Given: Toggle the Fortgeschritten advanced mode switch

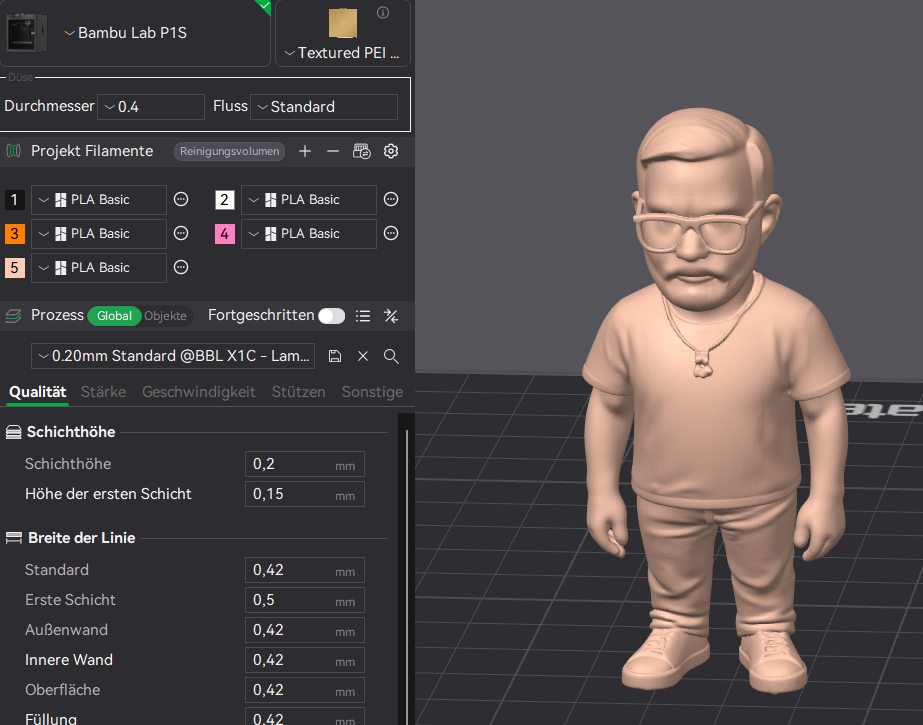Looking at the screenshot, I should tap(331, 316).
